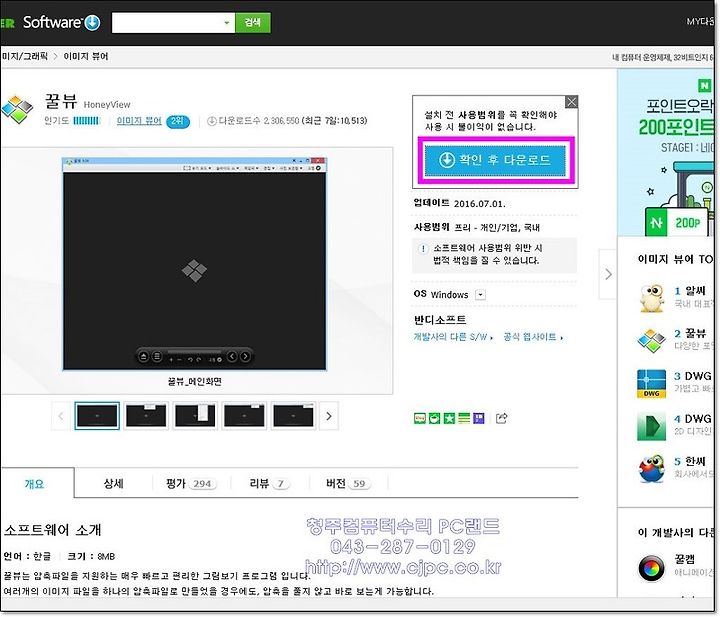Open 꿀뷰 icon in top list
720x617 pixels.
[x=652, y=341]
